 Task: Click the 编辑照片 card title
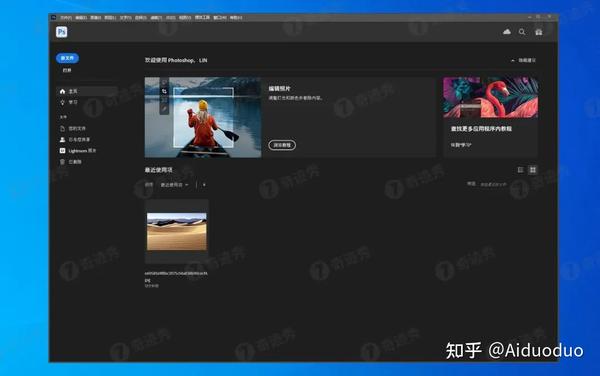(x=279, y=89)
